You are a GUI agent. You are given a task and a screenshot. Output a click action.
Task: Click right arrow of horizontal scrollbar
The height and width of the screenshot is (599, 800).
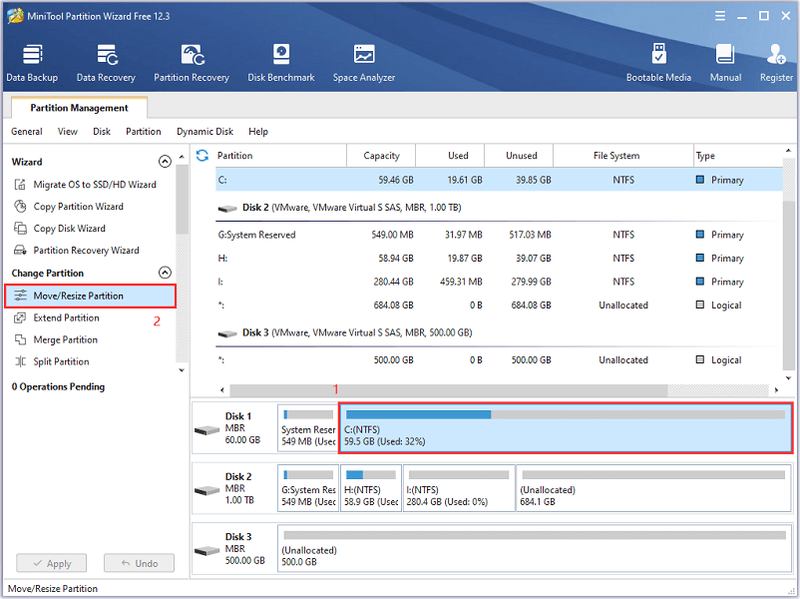point(776,390)
